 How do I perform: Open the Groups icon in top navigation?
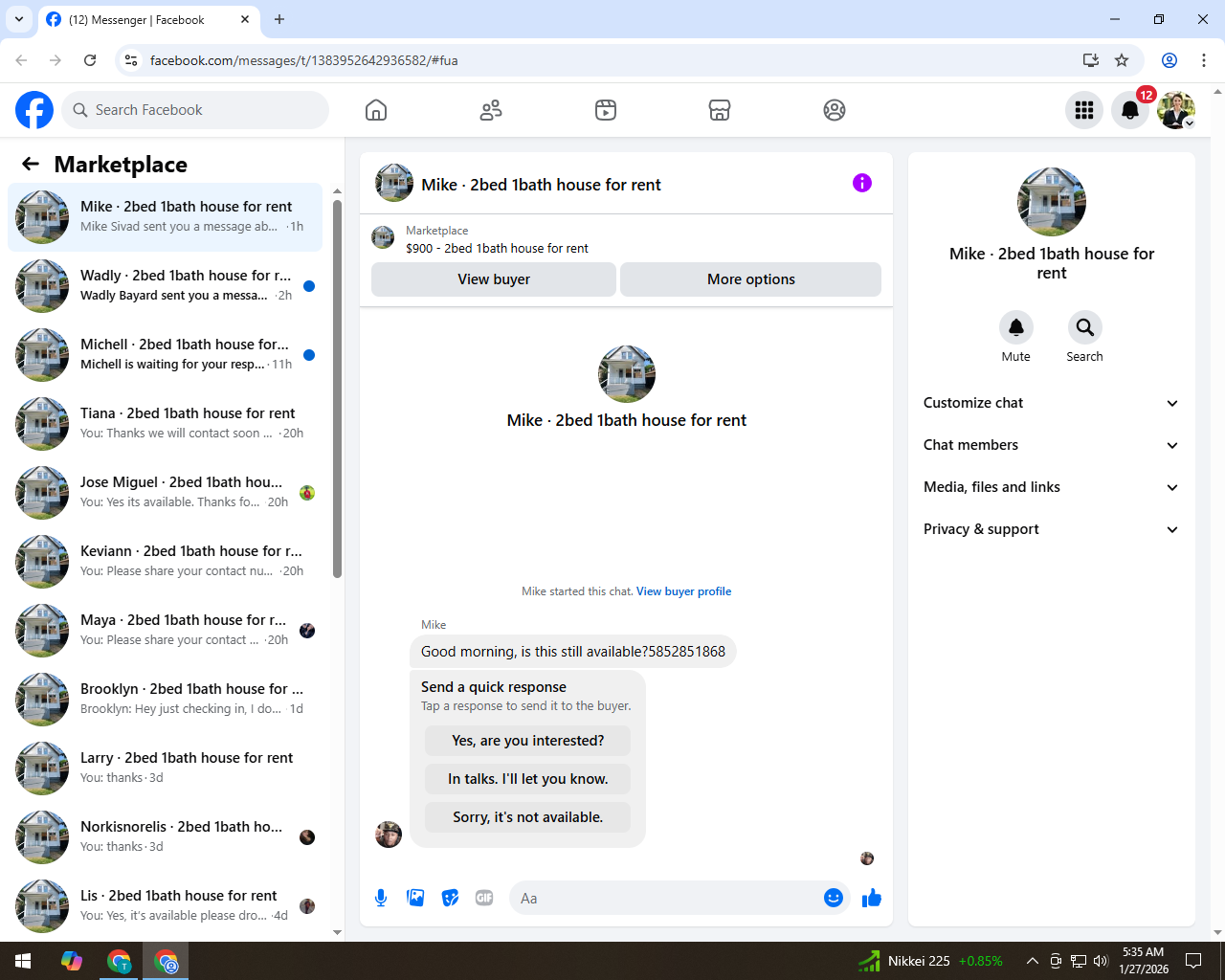[x=835, y=110]
